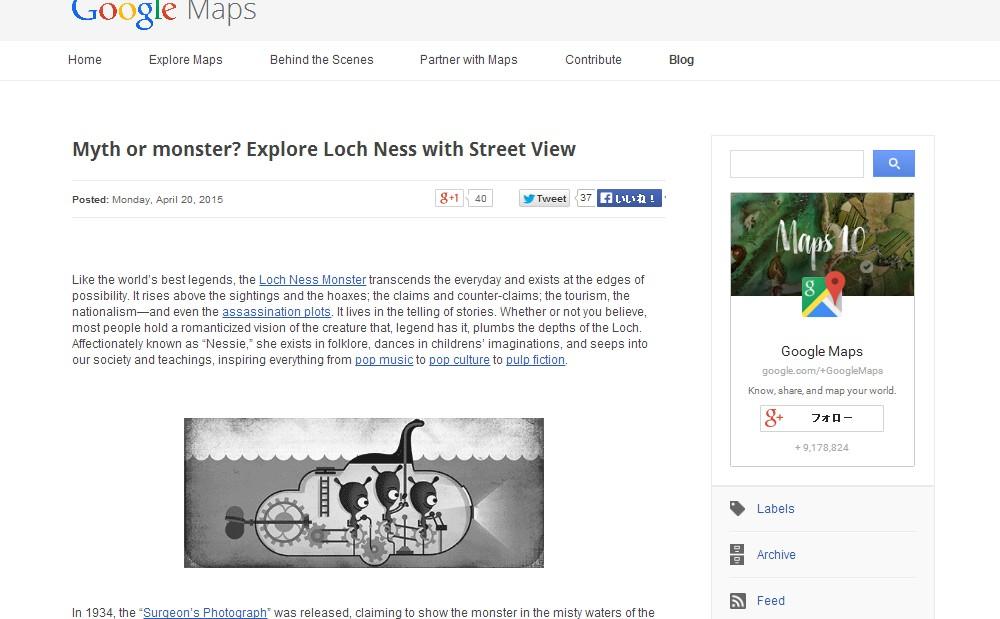Click the blue search magnifier button
Image resolution: width=1000 pixels, height=619 pixels.
click(893, 164)
